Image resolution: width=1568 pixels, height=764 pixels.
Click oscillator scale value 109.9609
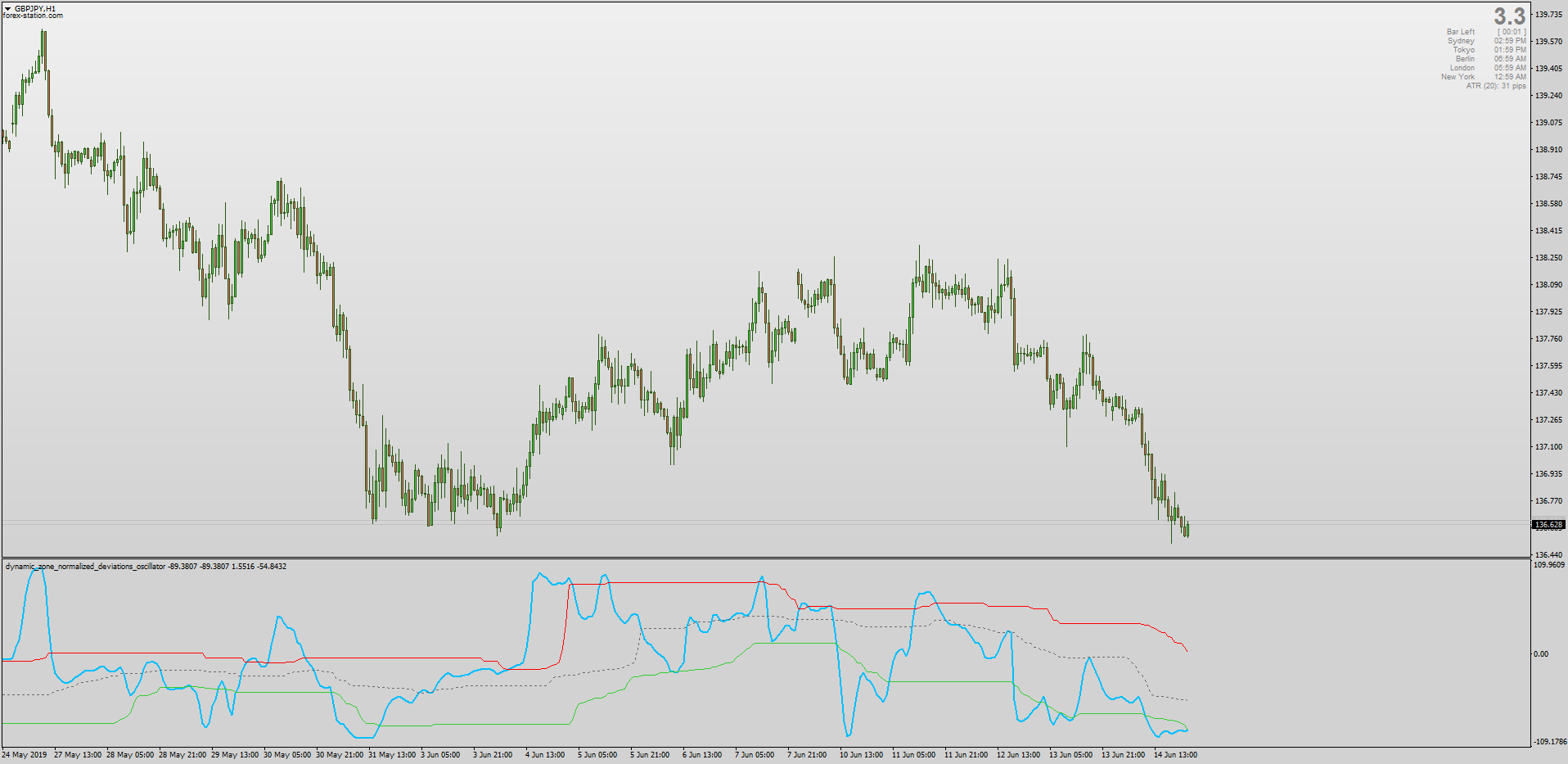(1549, 565)
